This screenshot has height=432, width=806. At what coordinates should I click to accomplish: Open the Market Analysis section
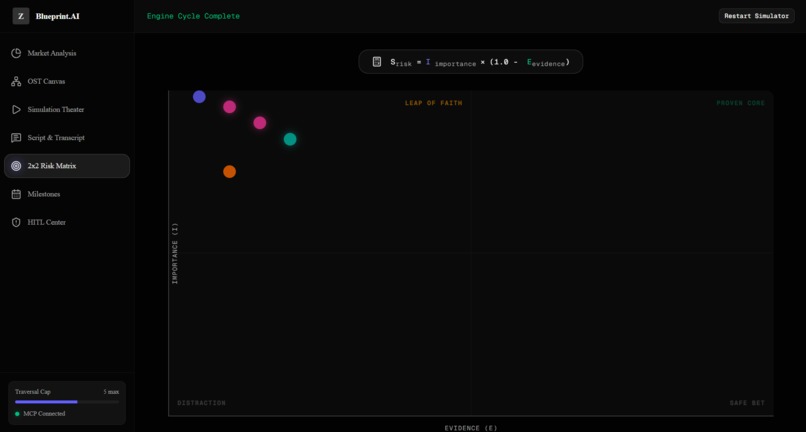[x=67, y=53]
